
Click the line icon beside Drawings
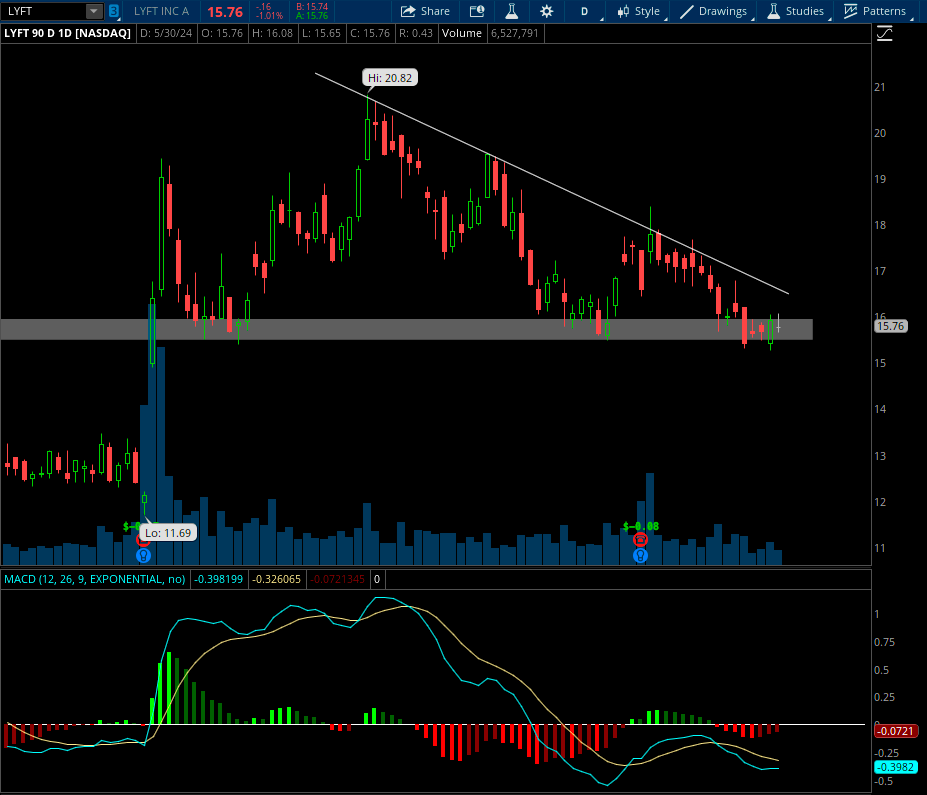686,11
